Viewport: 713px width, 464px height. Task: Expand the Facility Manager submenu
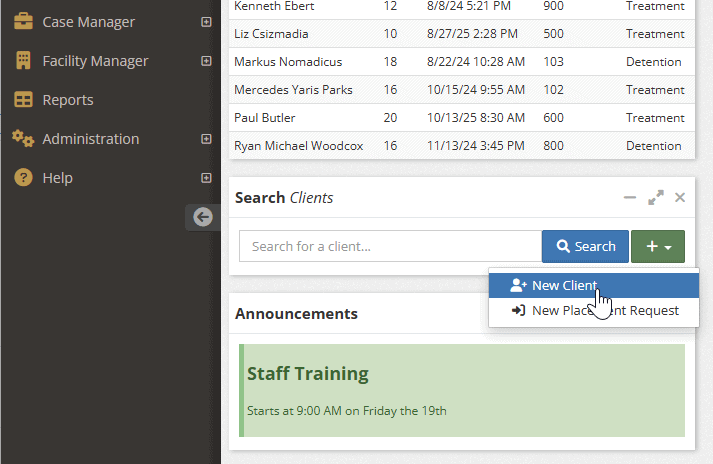[x=206, y=61]
